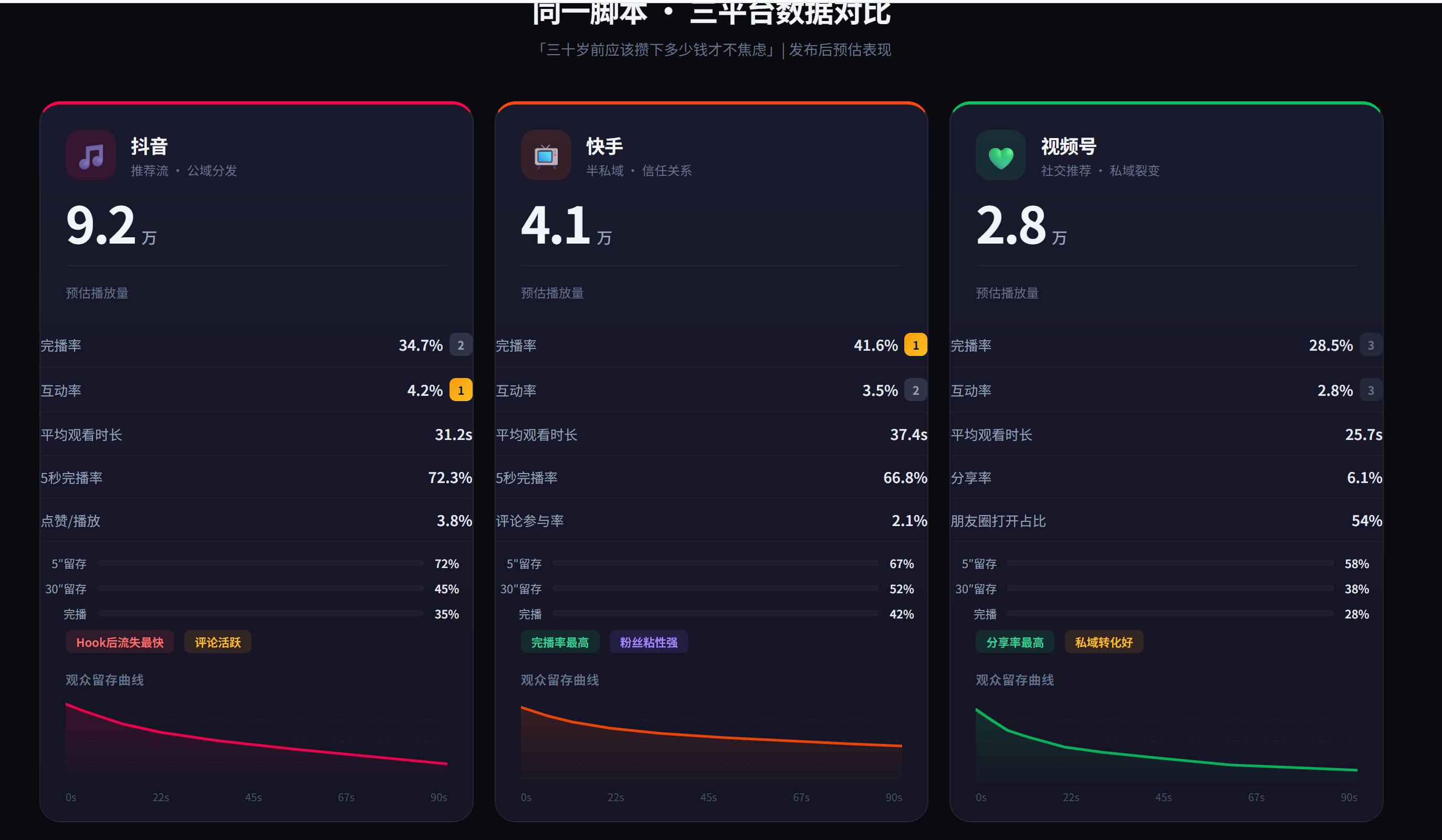The width and height of the screenshot is (1442, 840).
Task: Click the 视频号 观众留存曲线 heading
Action: click(x=1015, y=680)
